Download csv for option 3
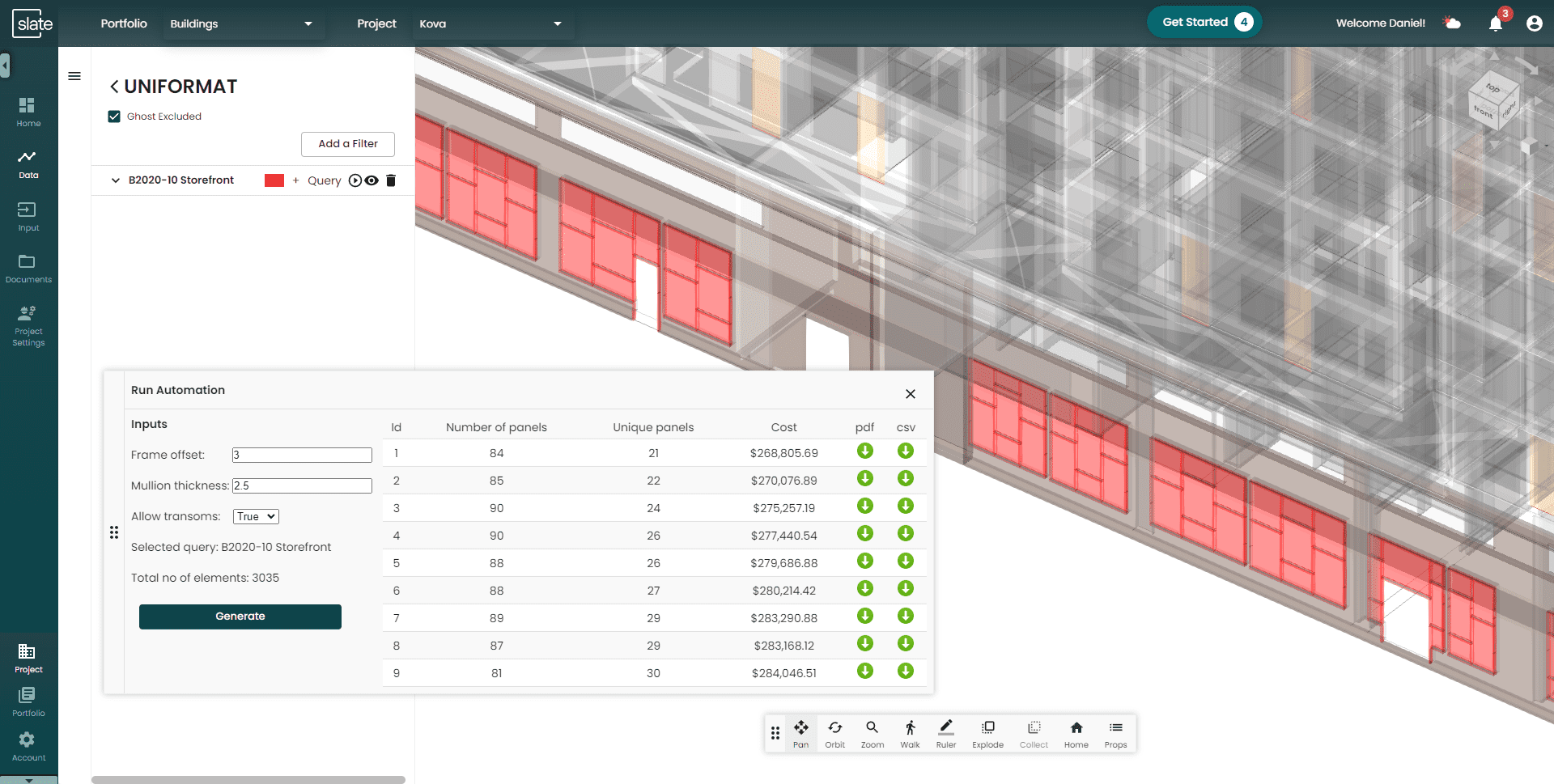Image resolution: width=1554 pixels, height=784 pixels. (906, 506)
